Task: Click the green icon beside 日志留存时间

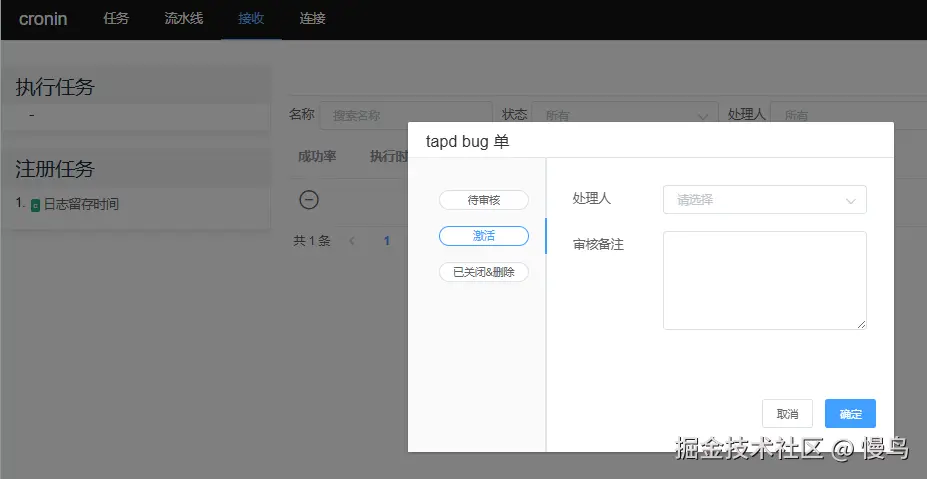Action: pos(35,205)
